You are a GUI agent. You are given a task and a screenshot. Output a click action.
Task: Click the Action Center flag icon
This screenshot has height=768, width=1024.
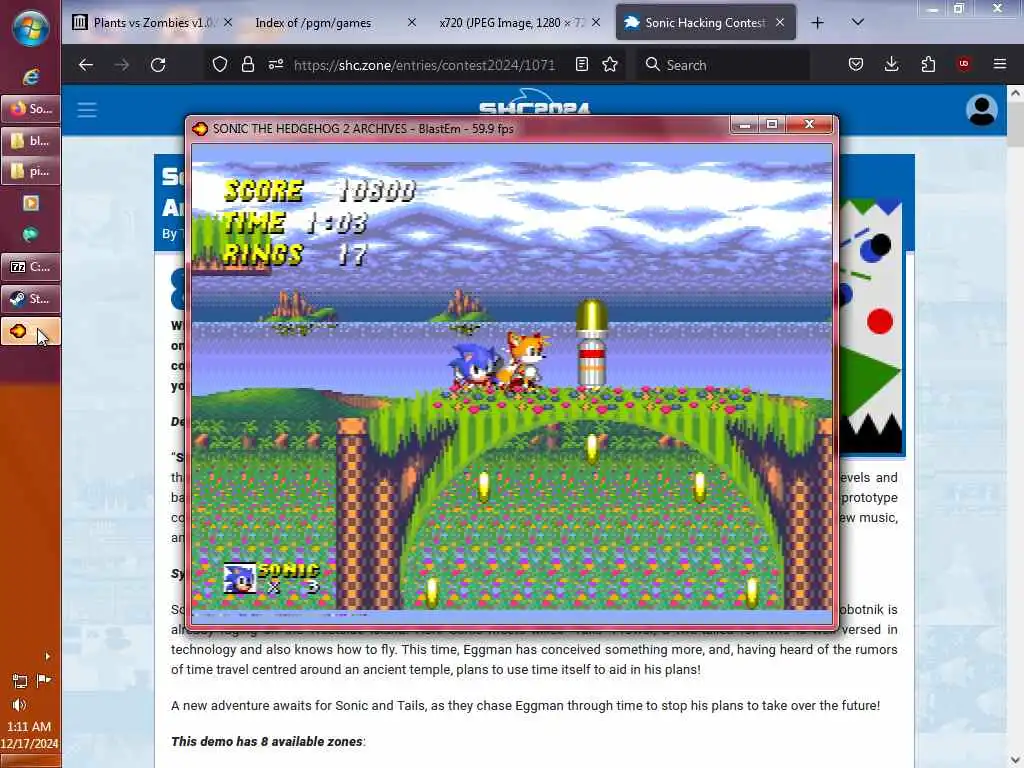(x=44, y=681)
